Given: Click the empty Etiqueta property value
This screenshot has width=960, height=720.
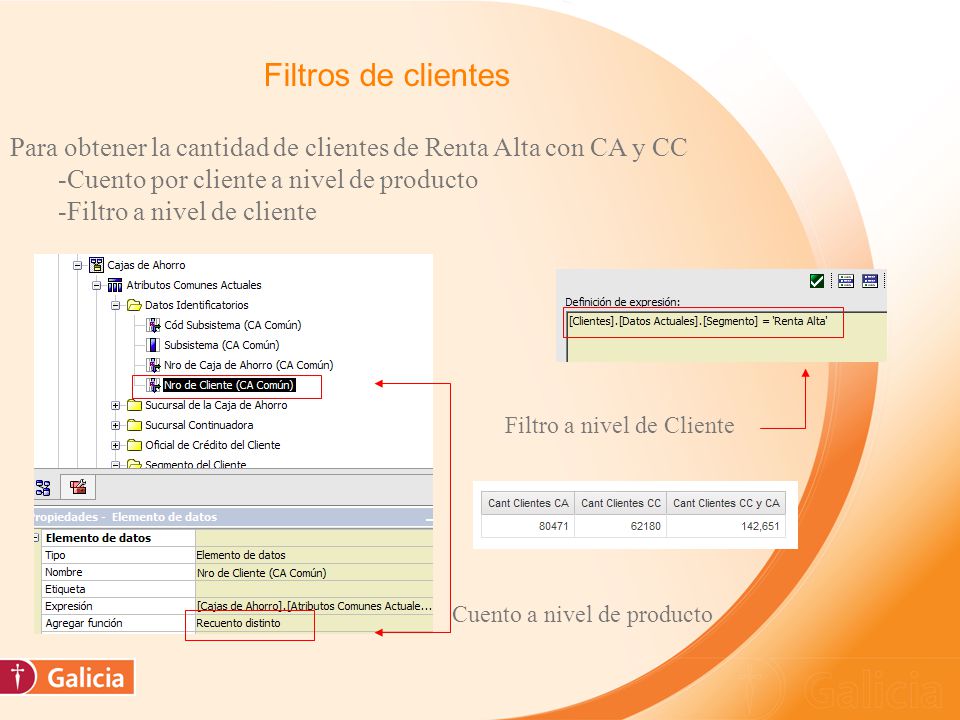Looking at the screenshot, I should tap(314, 590).
